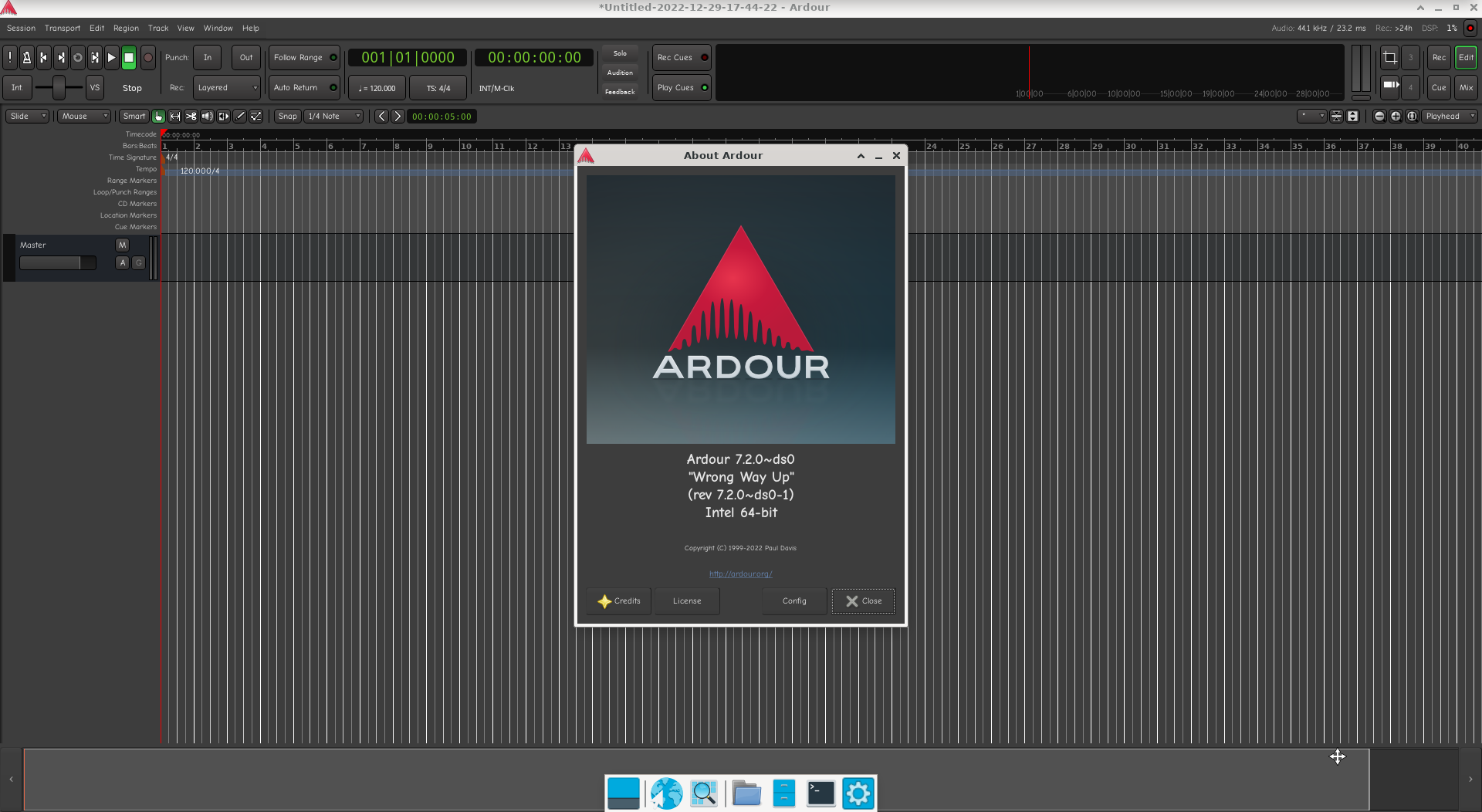
Task: Shrink track heights button
Action: coord(1336,117)
